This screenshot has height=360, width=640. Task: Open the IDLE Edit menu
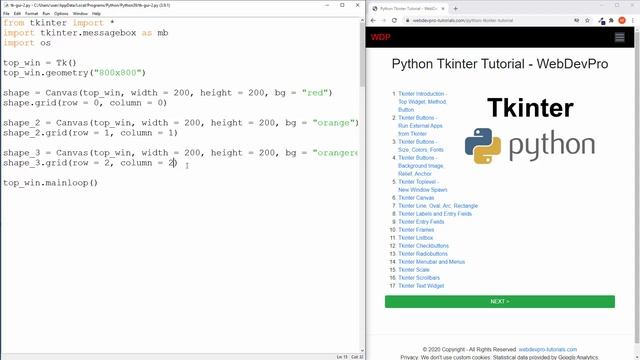pos(17,13)
